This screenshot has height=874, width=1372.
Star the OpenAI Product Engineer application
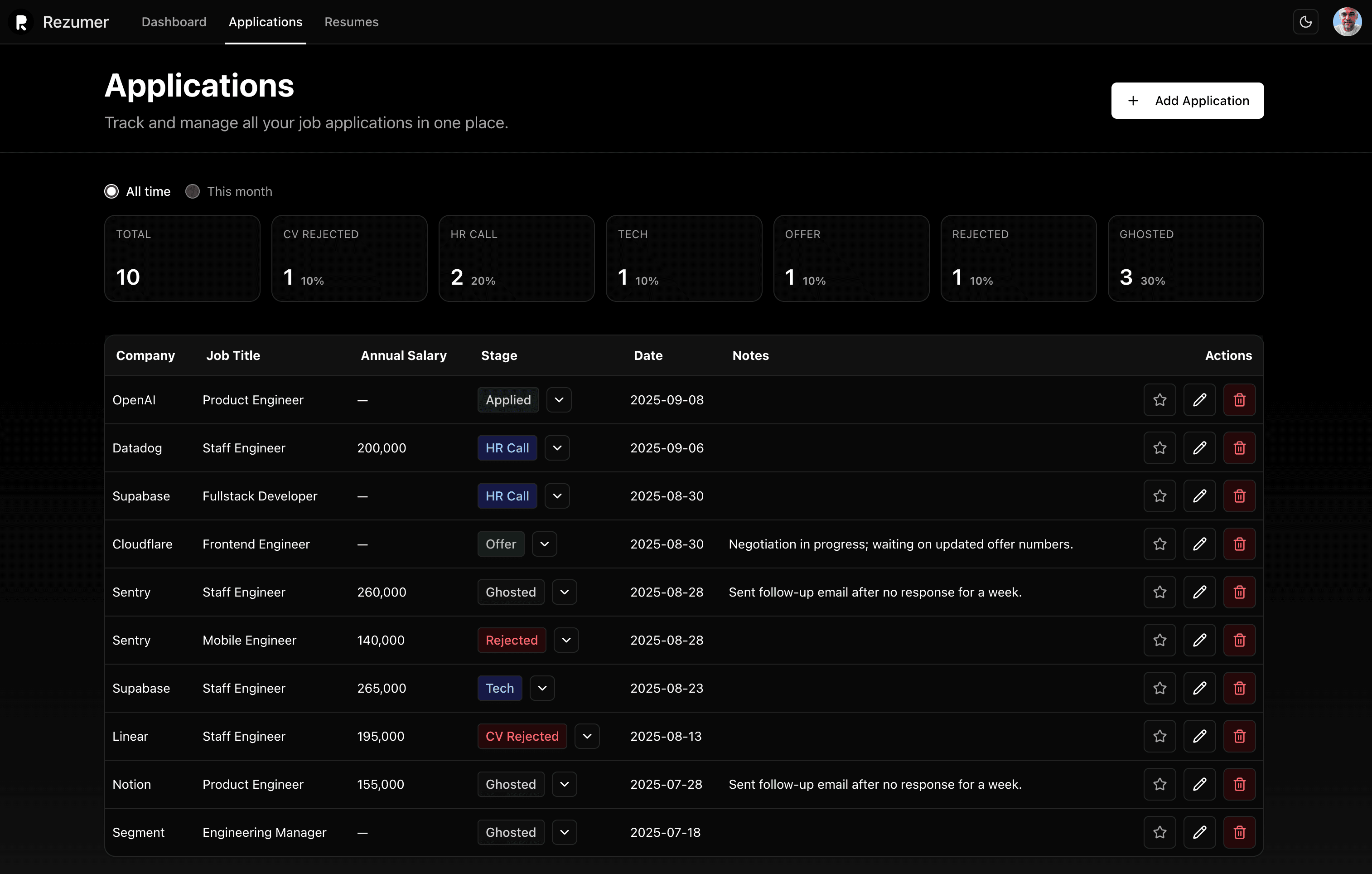pyautogui.click(x=1160, y=400)
